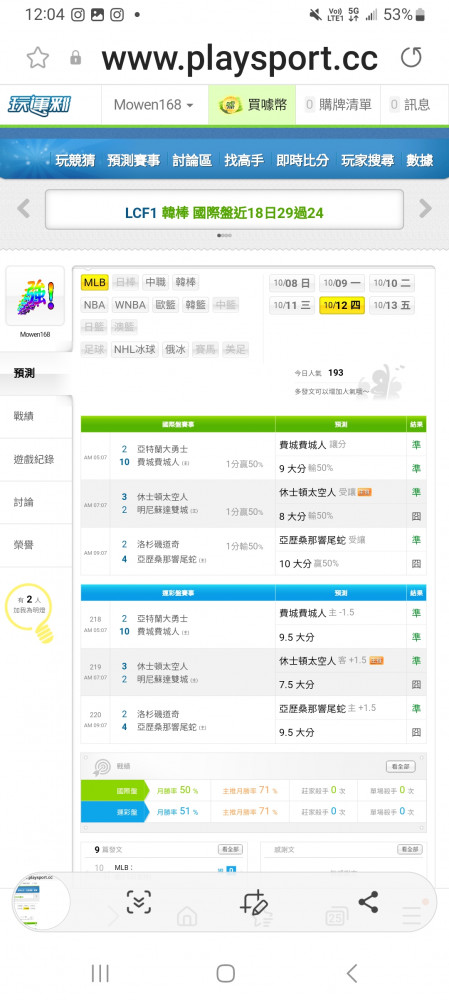Open the playsport logo home link
Image resolution: width=449 pixels, height=1000 pixels.
[39, 105]
